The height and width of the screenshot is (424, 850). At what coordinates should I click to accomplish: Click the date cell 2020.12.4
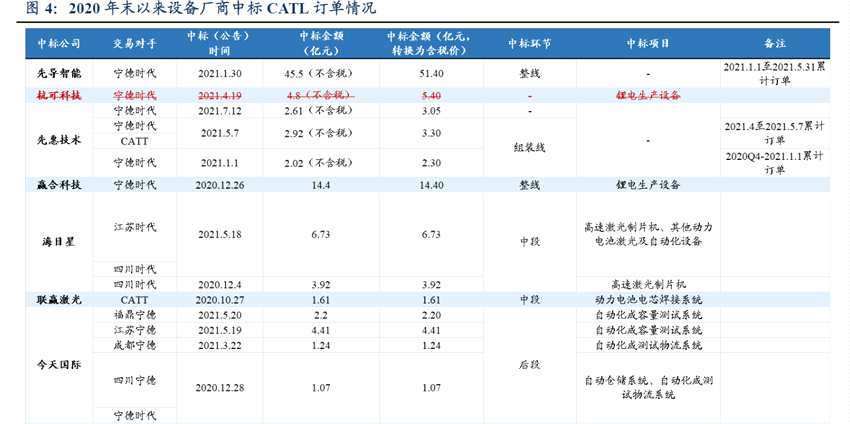click(x=220, y=285)
